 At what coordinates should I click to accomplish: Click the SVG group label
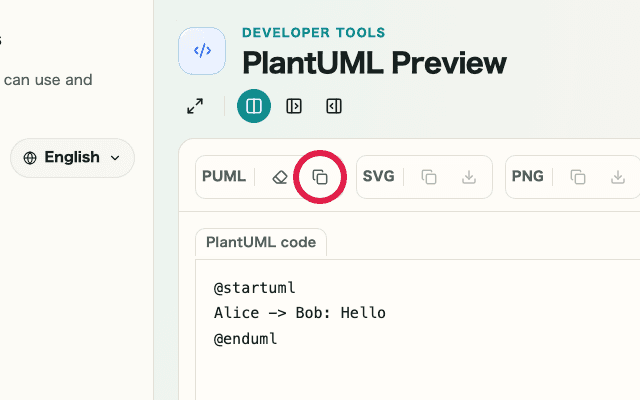click(379, 176)
